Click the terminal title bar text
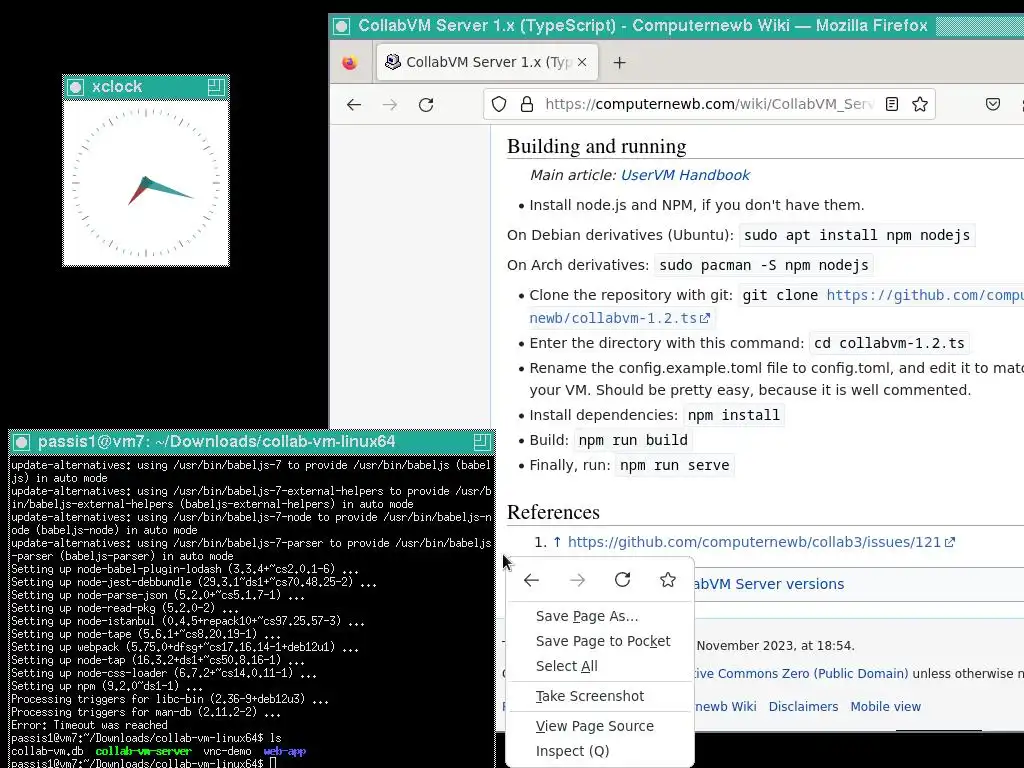The height and width of the screenshot is (768, 1024). [x=216, y=441]
